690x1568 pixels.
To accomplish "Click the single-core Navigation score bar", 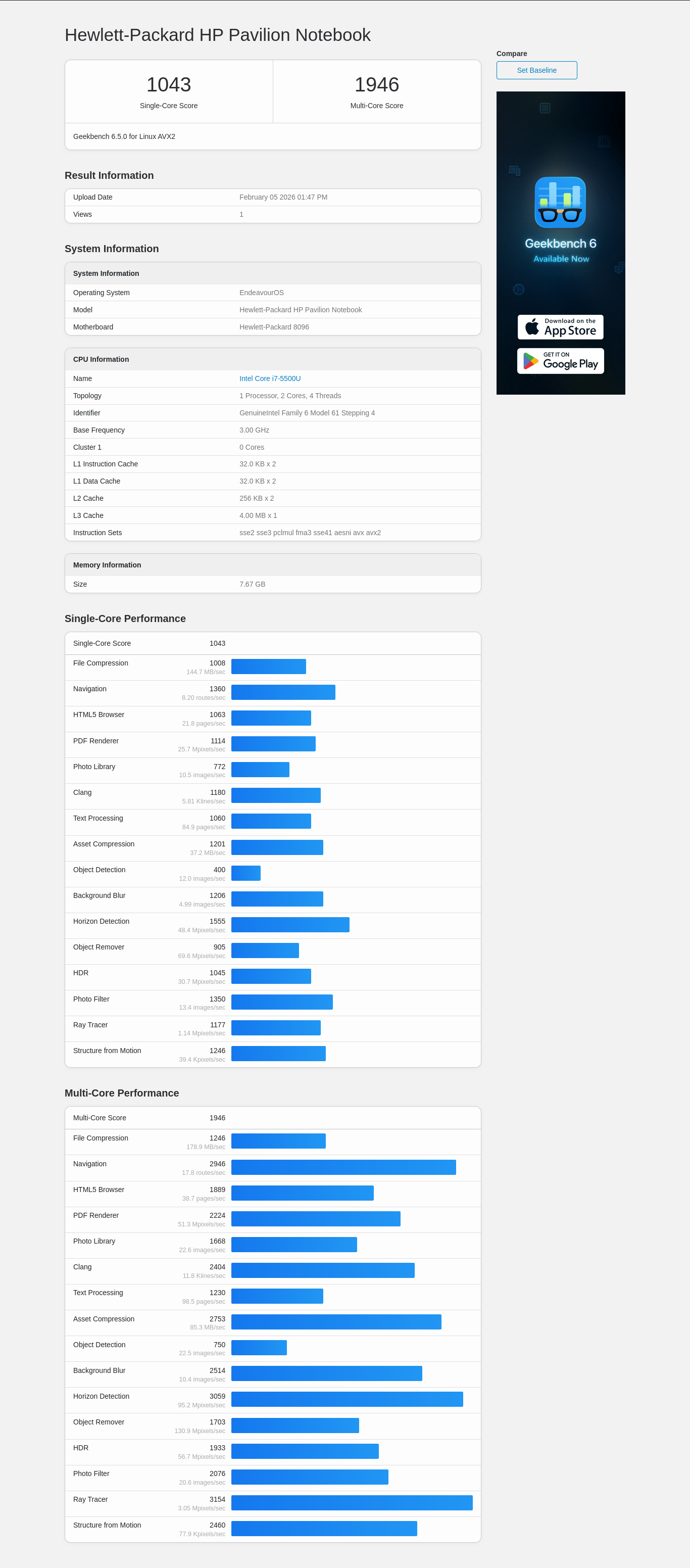I will [283, 692].
